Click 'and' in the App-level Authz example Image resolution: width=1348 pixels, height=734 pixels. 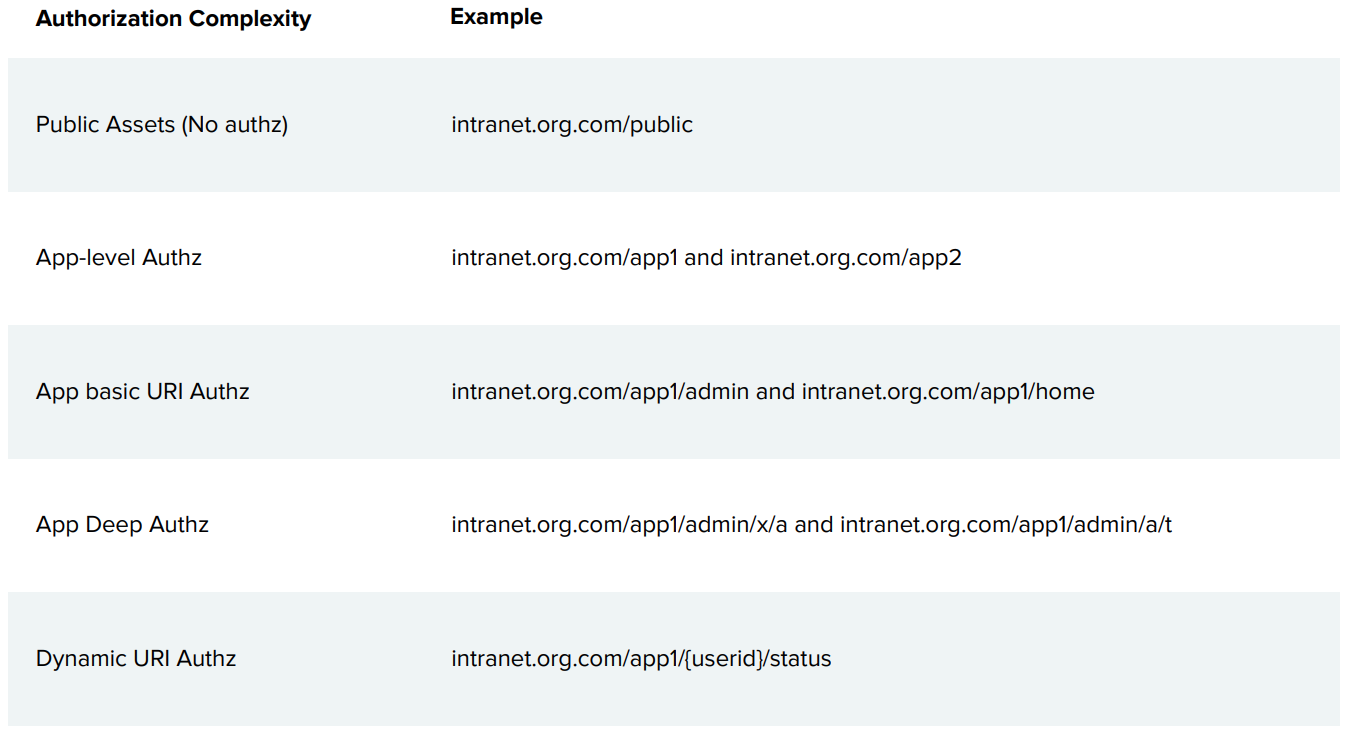click(x=704, y=258)
